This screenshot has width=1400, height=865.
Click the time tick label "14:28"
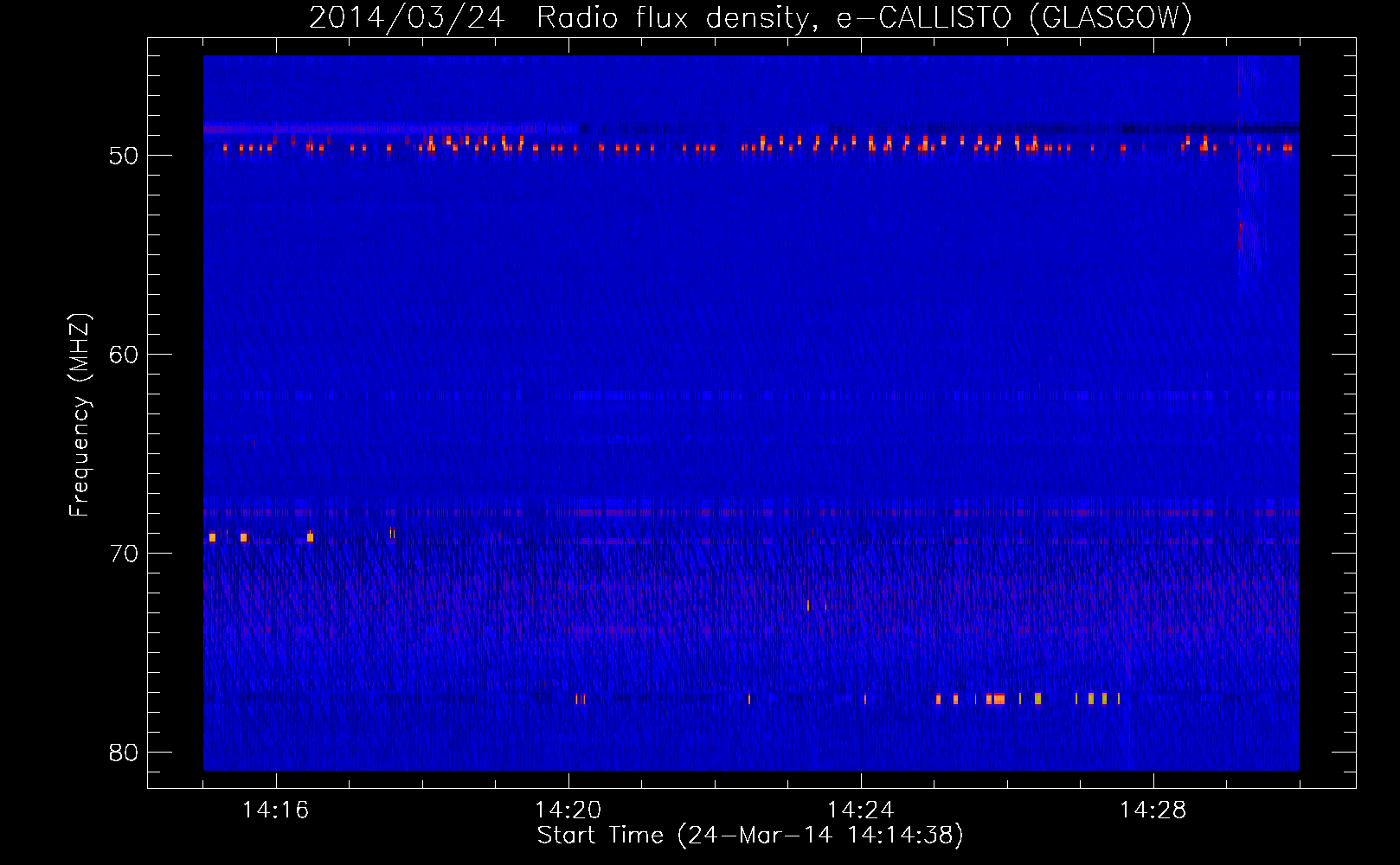[1153, 811]
